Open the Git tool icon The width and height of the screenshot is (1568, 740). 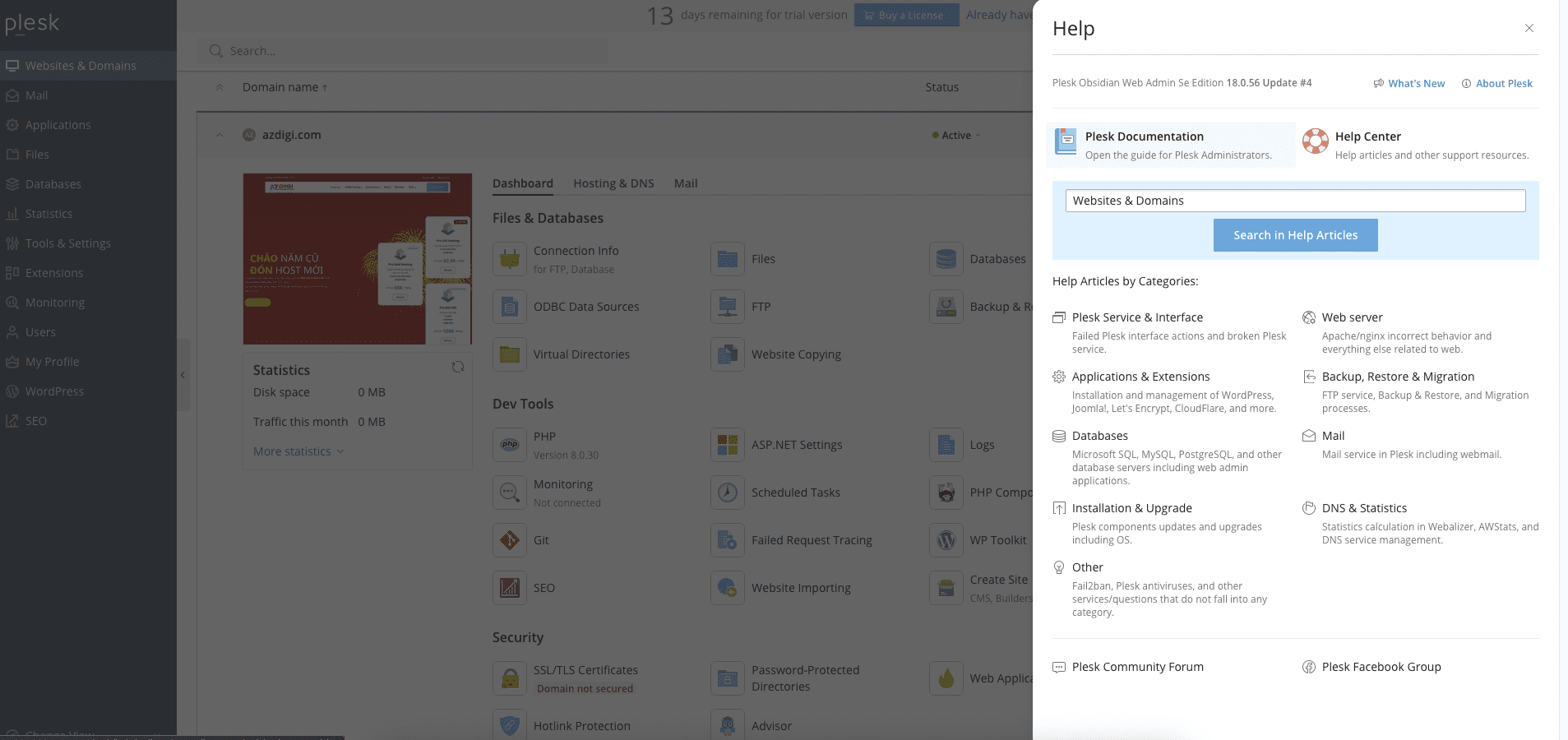[510, 540]
